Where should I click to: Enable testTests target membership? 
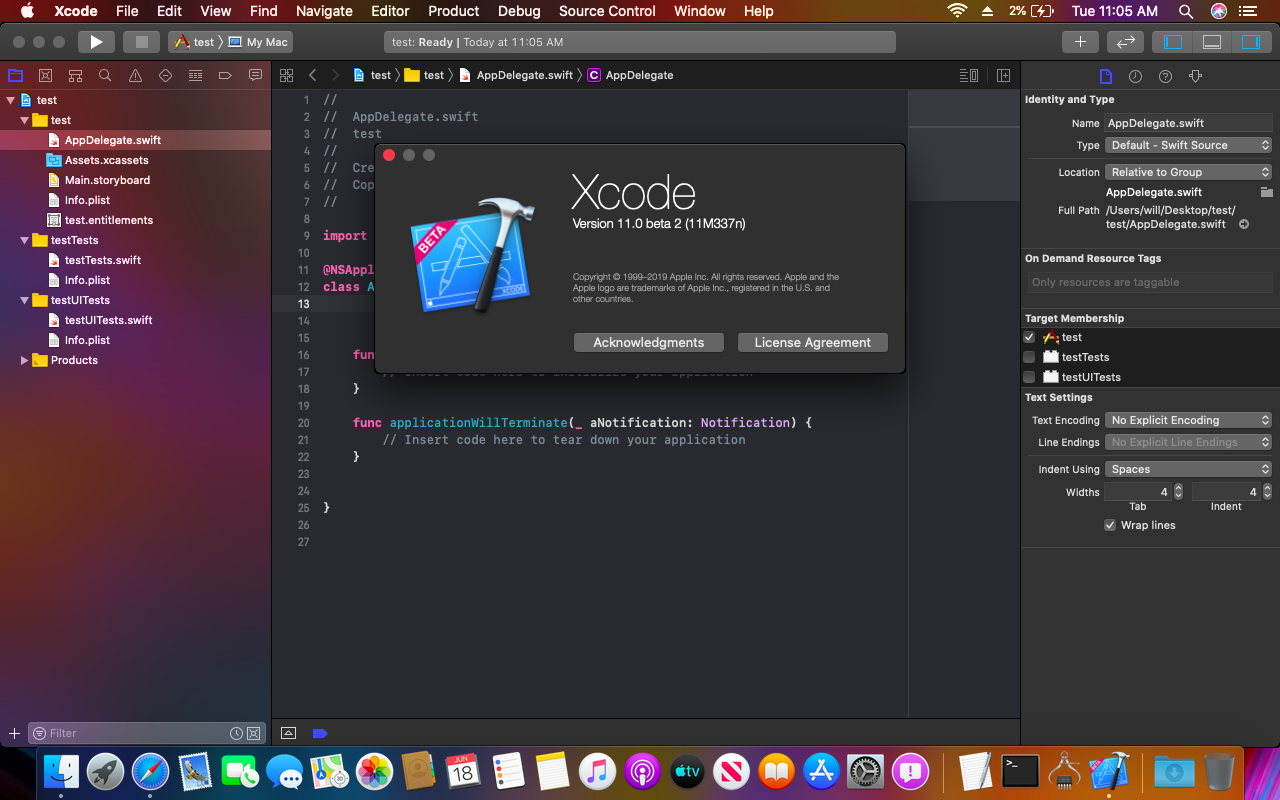[1029, 357]
